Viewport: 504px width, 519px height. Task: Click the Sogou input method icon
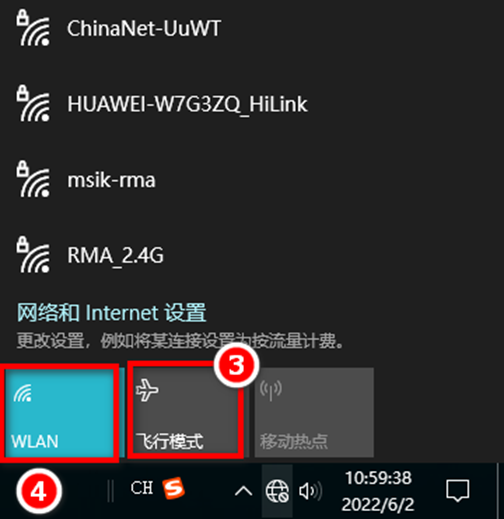point(174,488)
